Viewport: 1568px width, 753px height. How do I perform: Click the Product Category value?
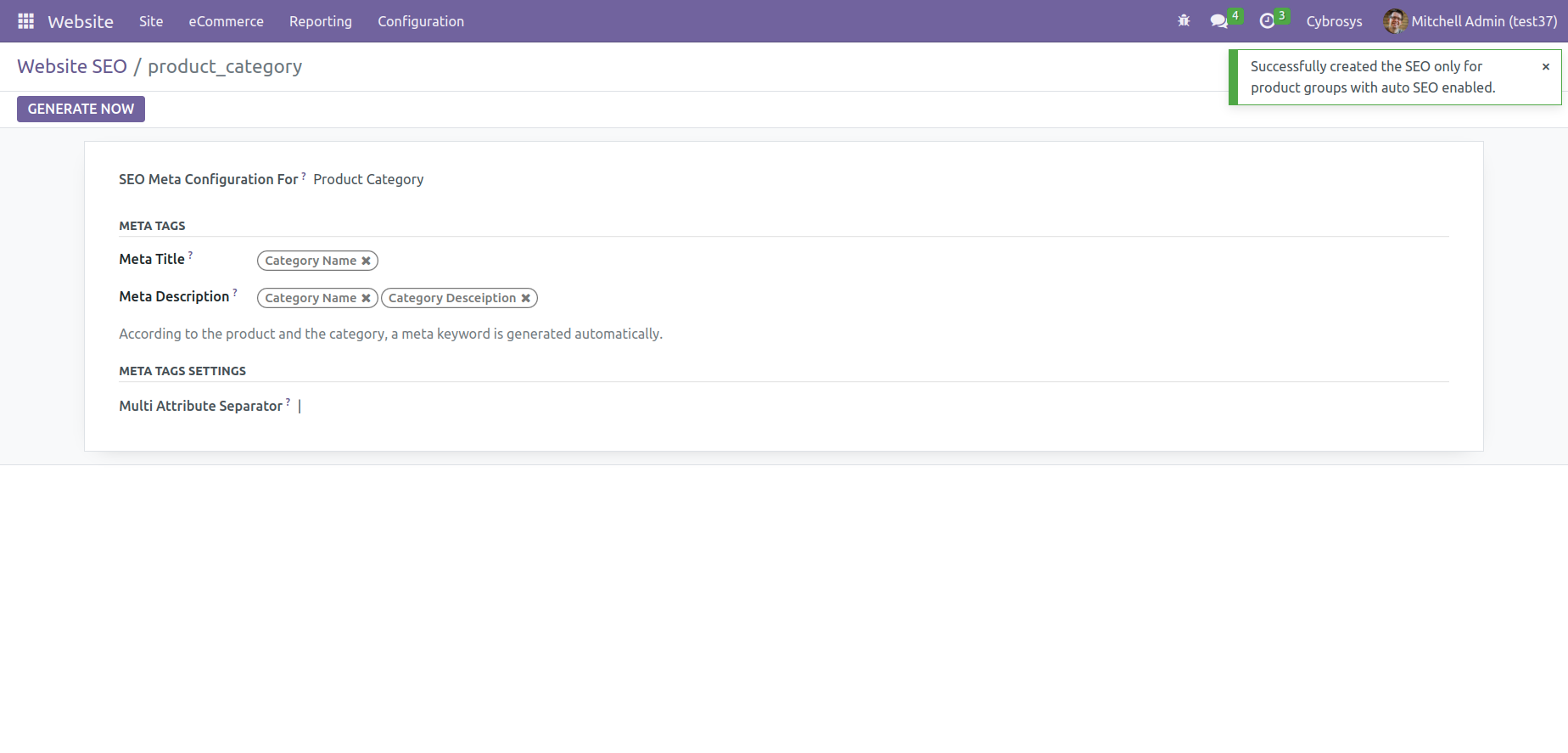[368, 179]
